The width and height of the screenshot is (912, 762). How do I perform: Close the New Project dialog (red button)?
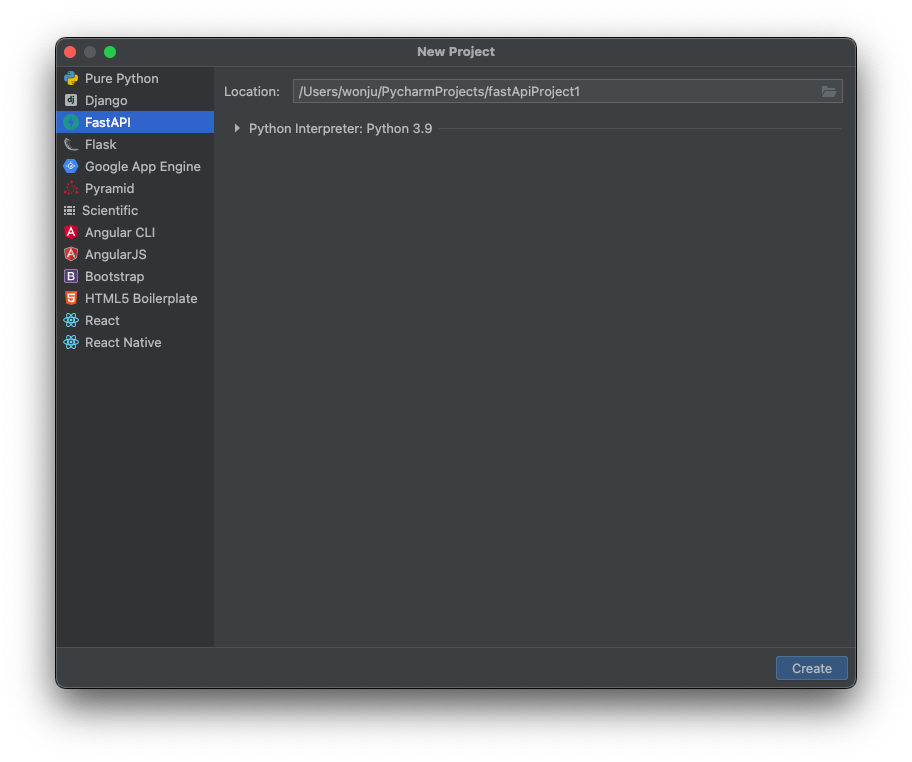point(70,52)
